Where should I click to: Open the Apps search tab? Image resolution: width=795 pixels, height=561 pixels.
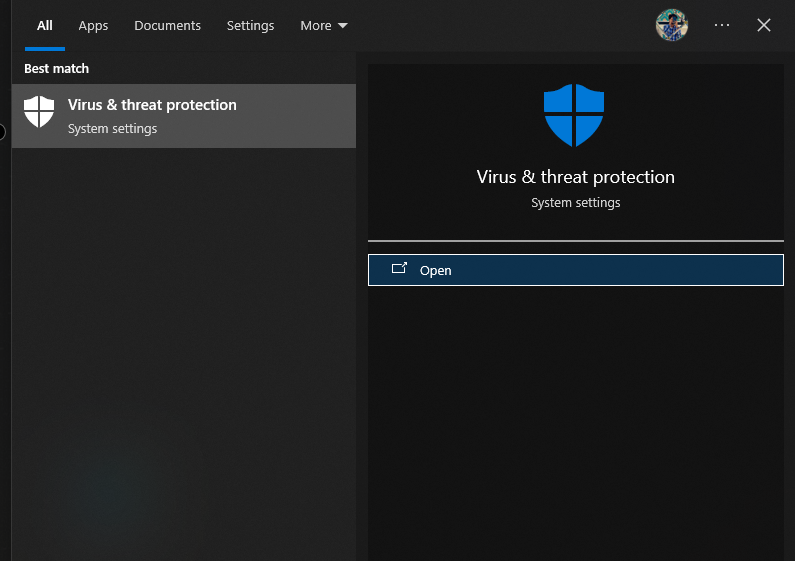pos(93,25)
